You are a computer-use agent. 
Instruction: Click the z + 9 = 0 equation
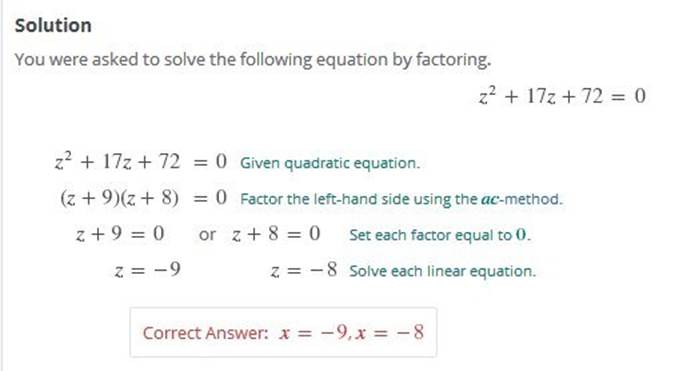click(120, 234)
